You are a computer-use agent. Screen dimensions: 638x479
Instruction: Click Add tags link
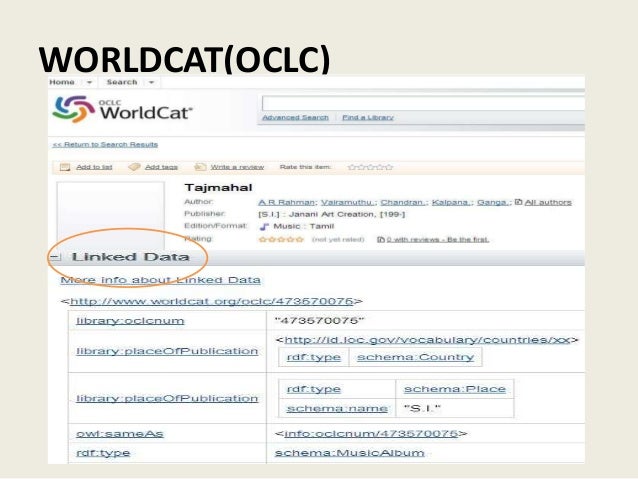(161, 167)
